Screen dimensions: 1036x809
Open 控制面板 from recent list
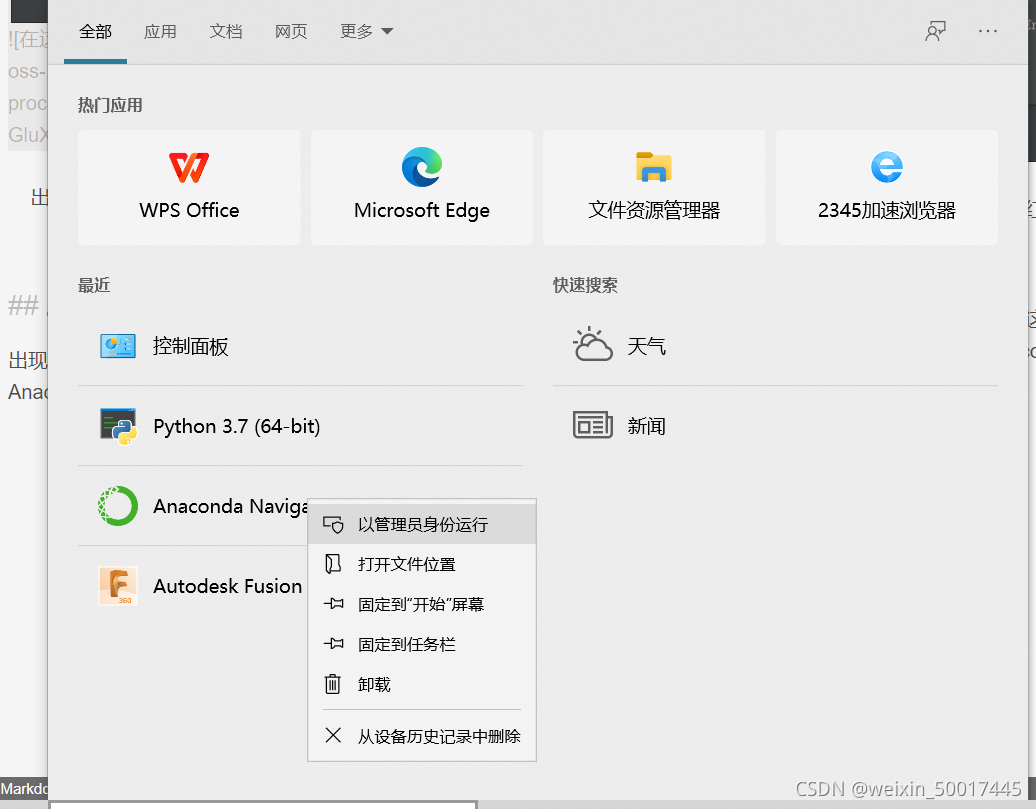coord(300,346)
